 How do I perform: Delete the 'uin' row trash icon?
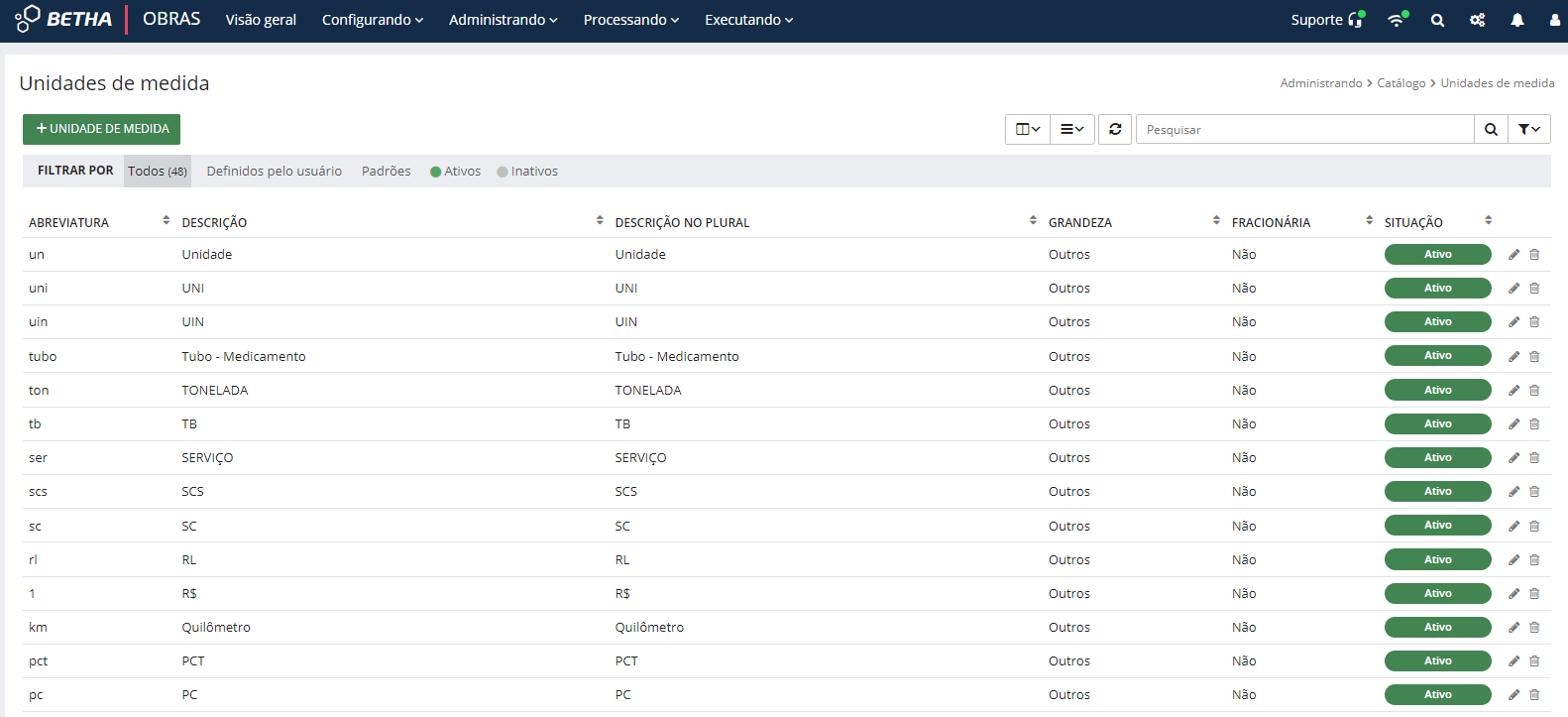tap(1534, 322)
